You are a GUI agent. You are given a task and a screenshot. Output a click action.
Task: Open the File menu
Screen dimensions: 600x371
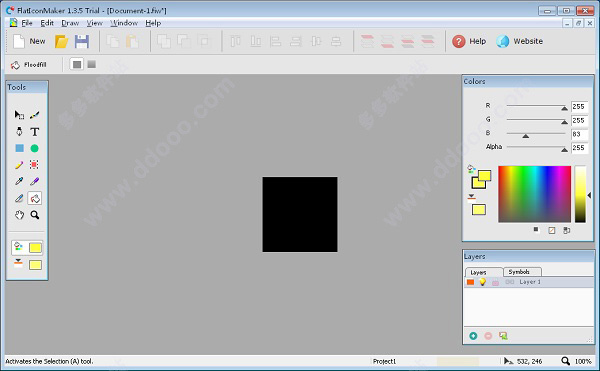click(x=27, y=23)
